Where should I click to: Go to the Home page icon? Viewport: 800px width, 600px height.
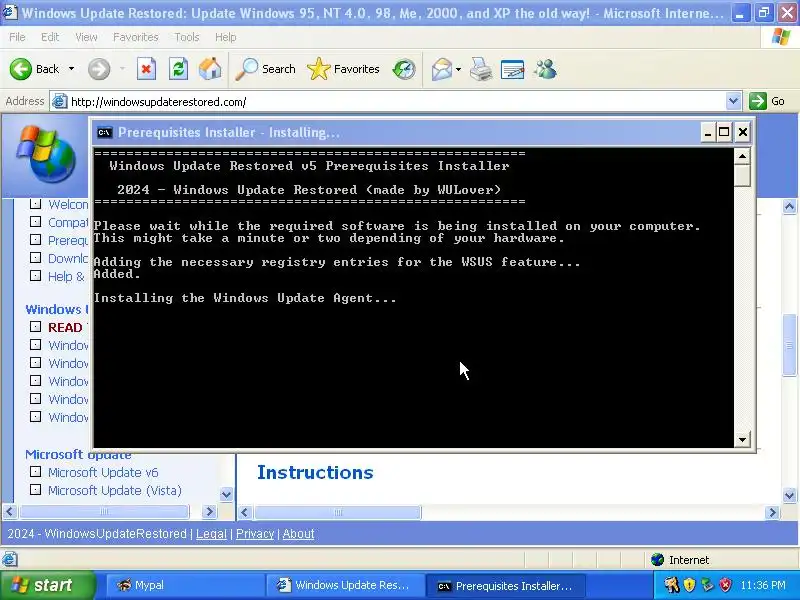[210, 69]
